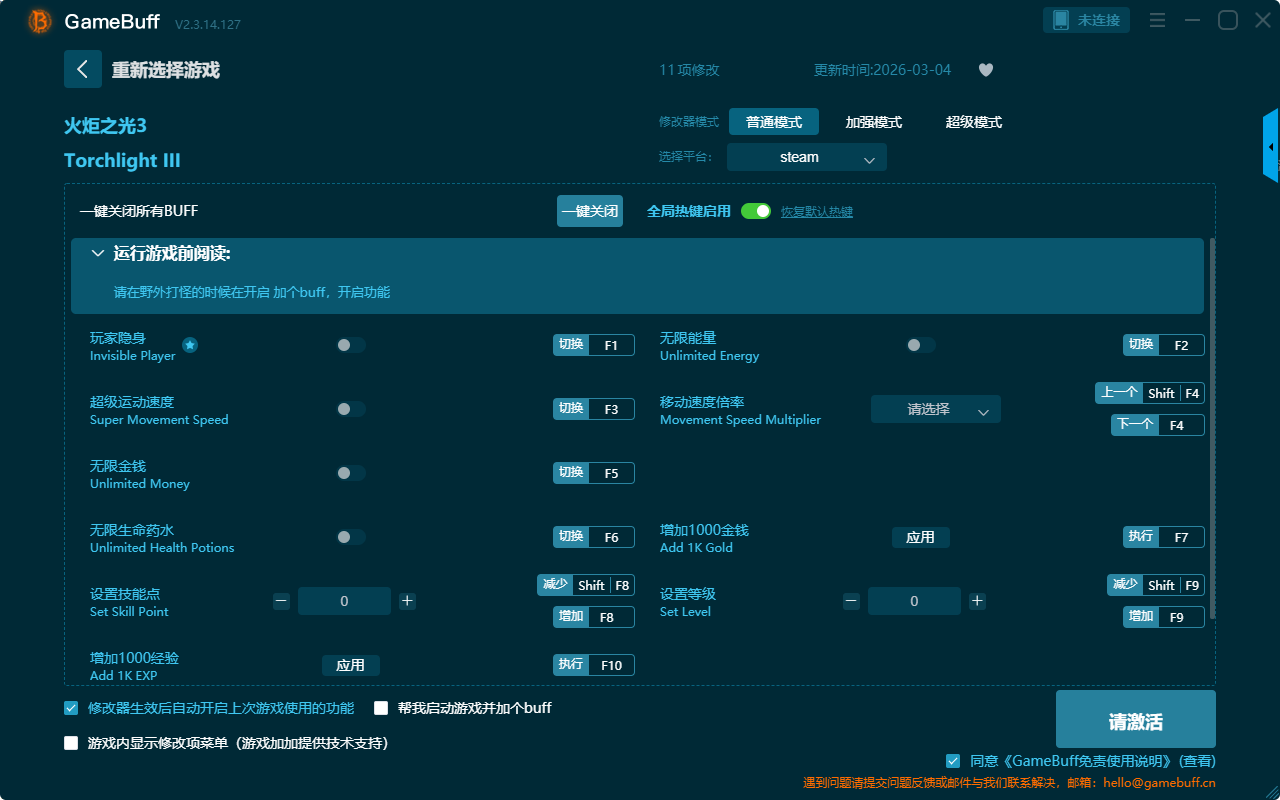Select 超级模式 super mode tab

click(973, 122)
